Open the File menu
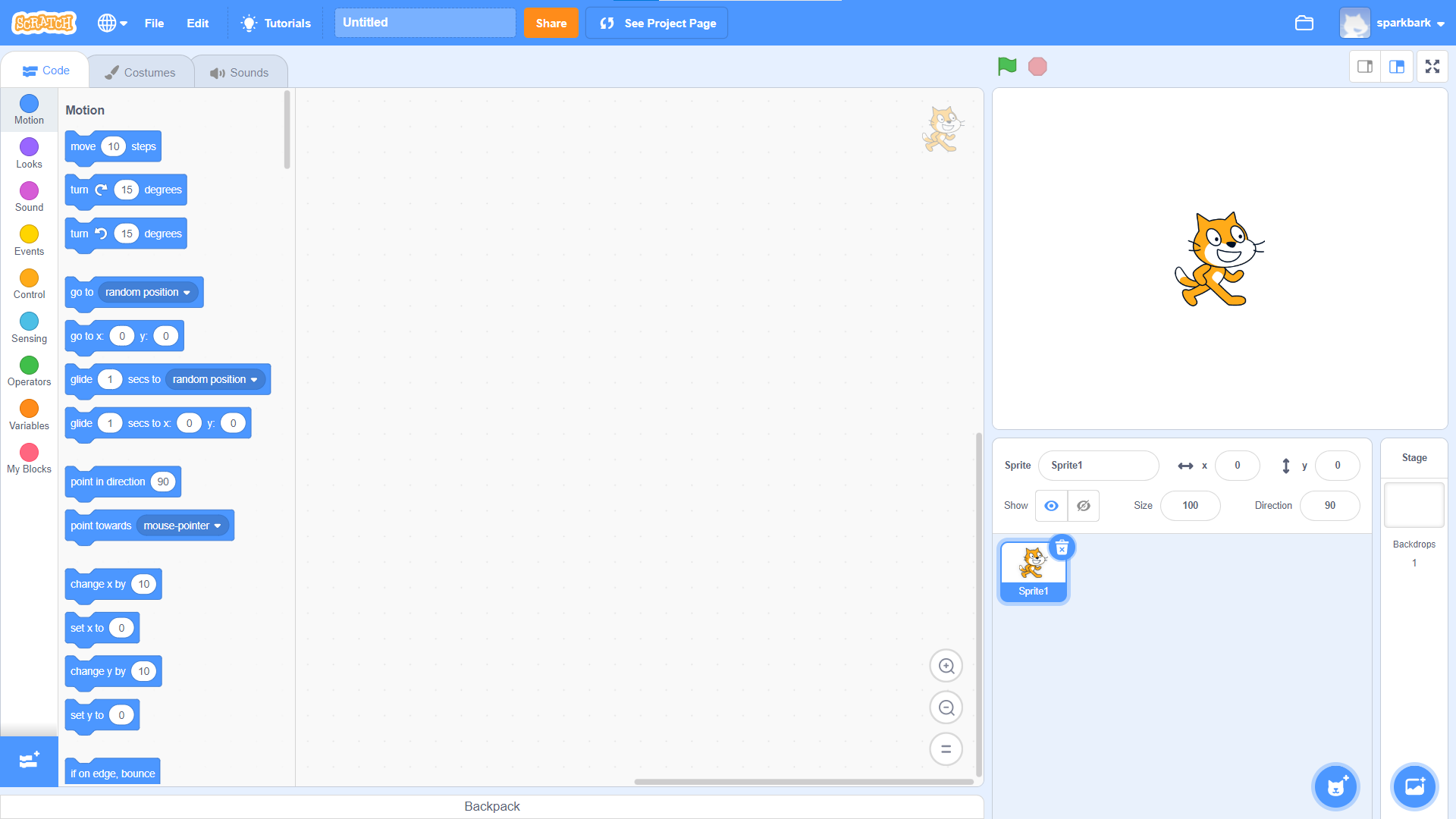Viewport: 1456px width, 819px height. (x=154, y=23)
